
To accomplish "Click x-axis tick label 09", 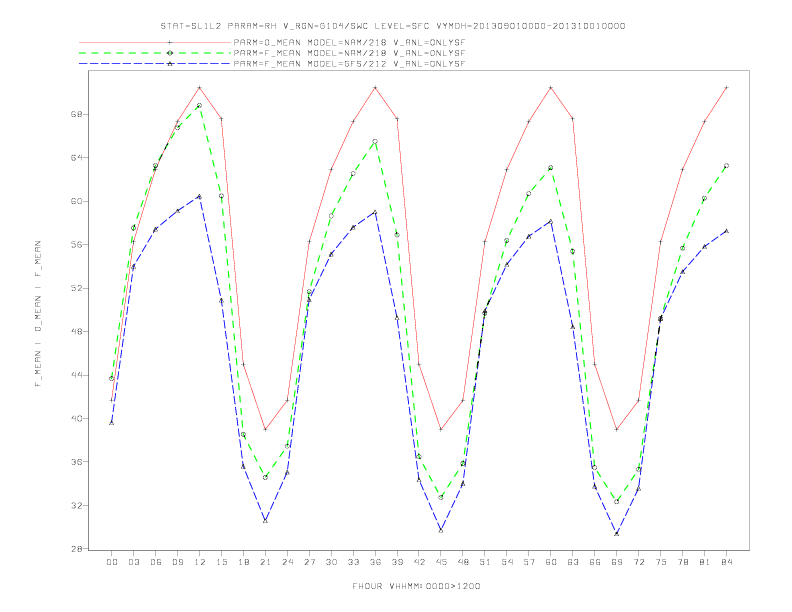I will [177, 562].
